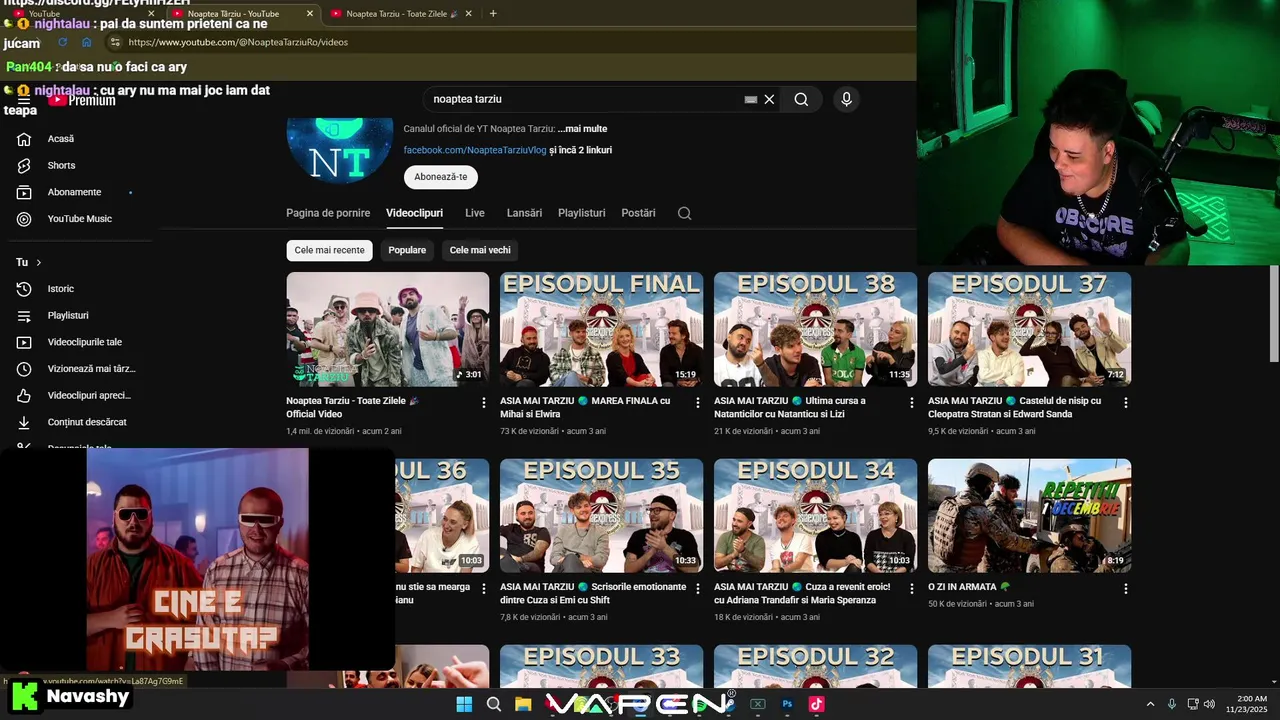Open ASIA MAI TARZIU MAREA FINALA video title

click(585, 407)
